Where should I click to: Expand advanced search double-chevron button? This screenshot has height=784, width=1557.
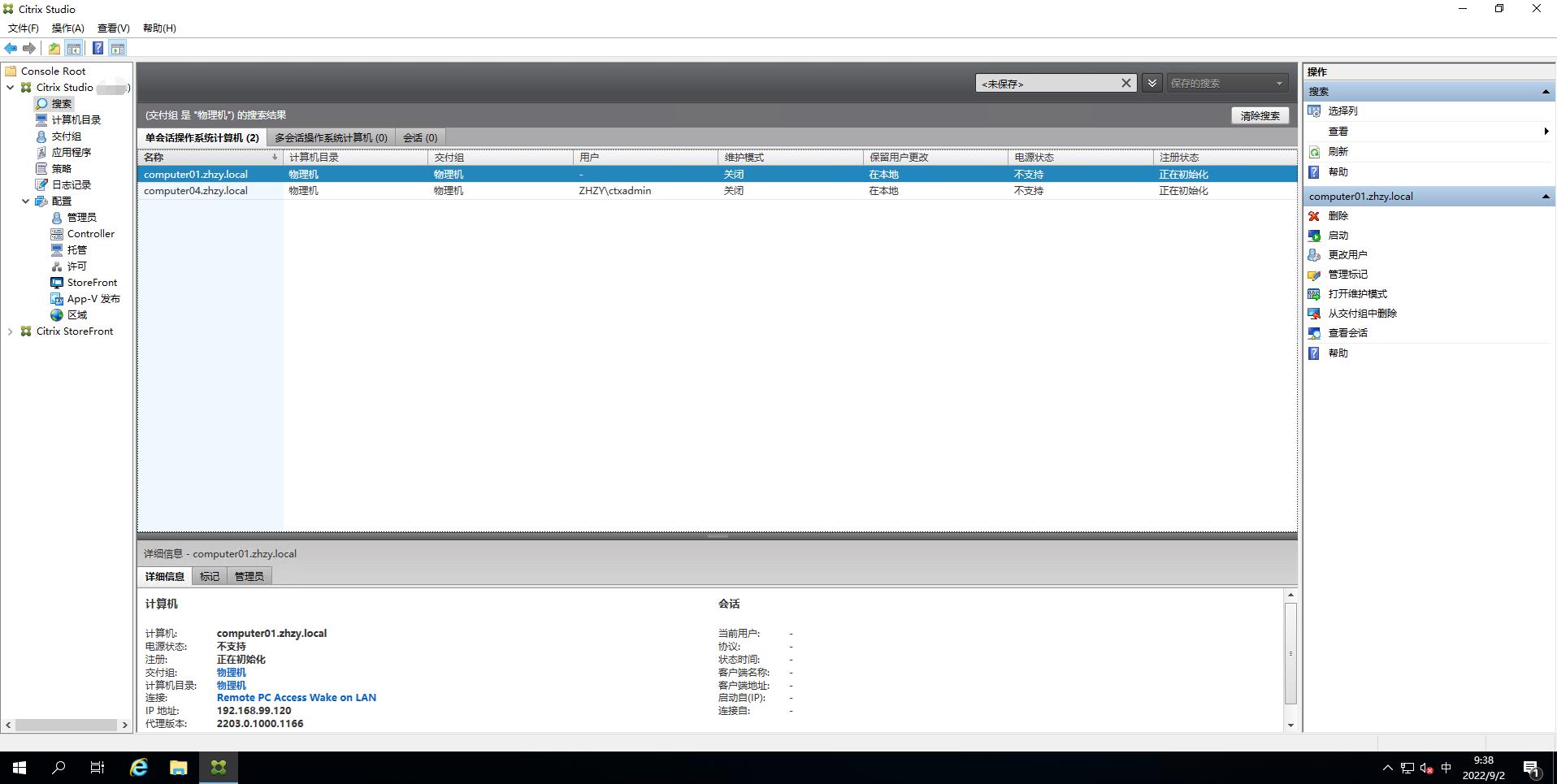click(x=1151, y=83)
